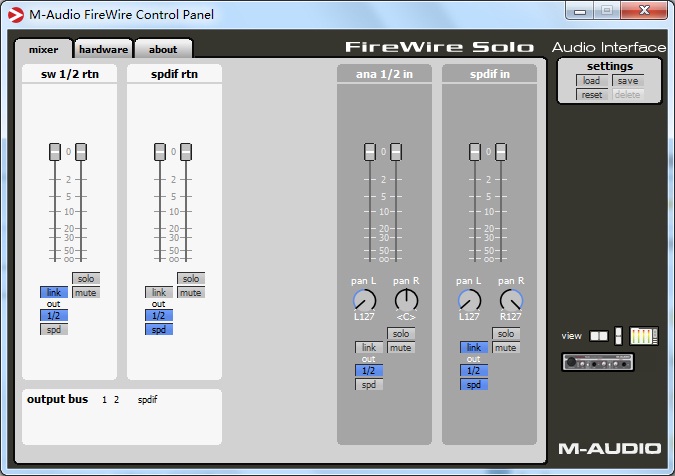
Task: Open the about tab
Action: pyautogui.click(x=163, y=49)
